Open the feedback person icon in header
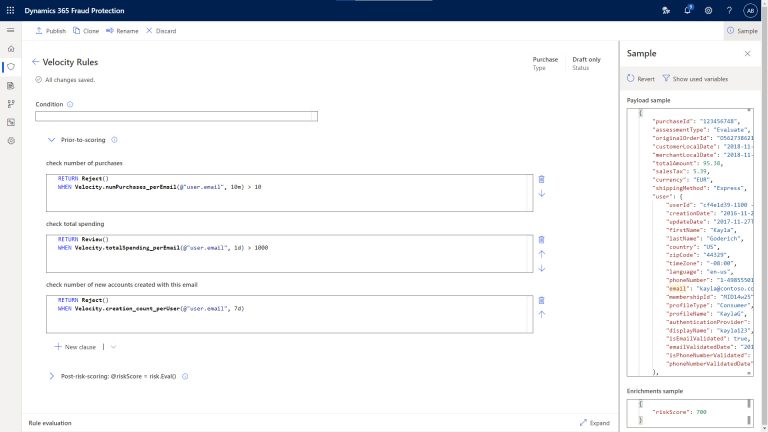 (x=666, y=10)
